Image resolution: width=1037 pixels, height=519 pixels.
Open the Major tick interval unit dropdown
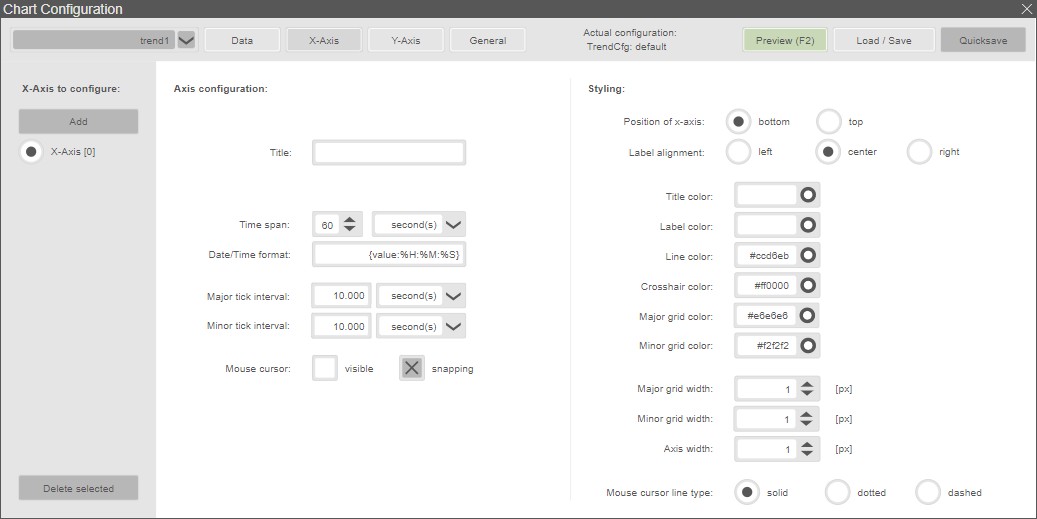coord(453,296)
